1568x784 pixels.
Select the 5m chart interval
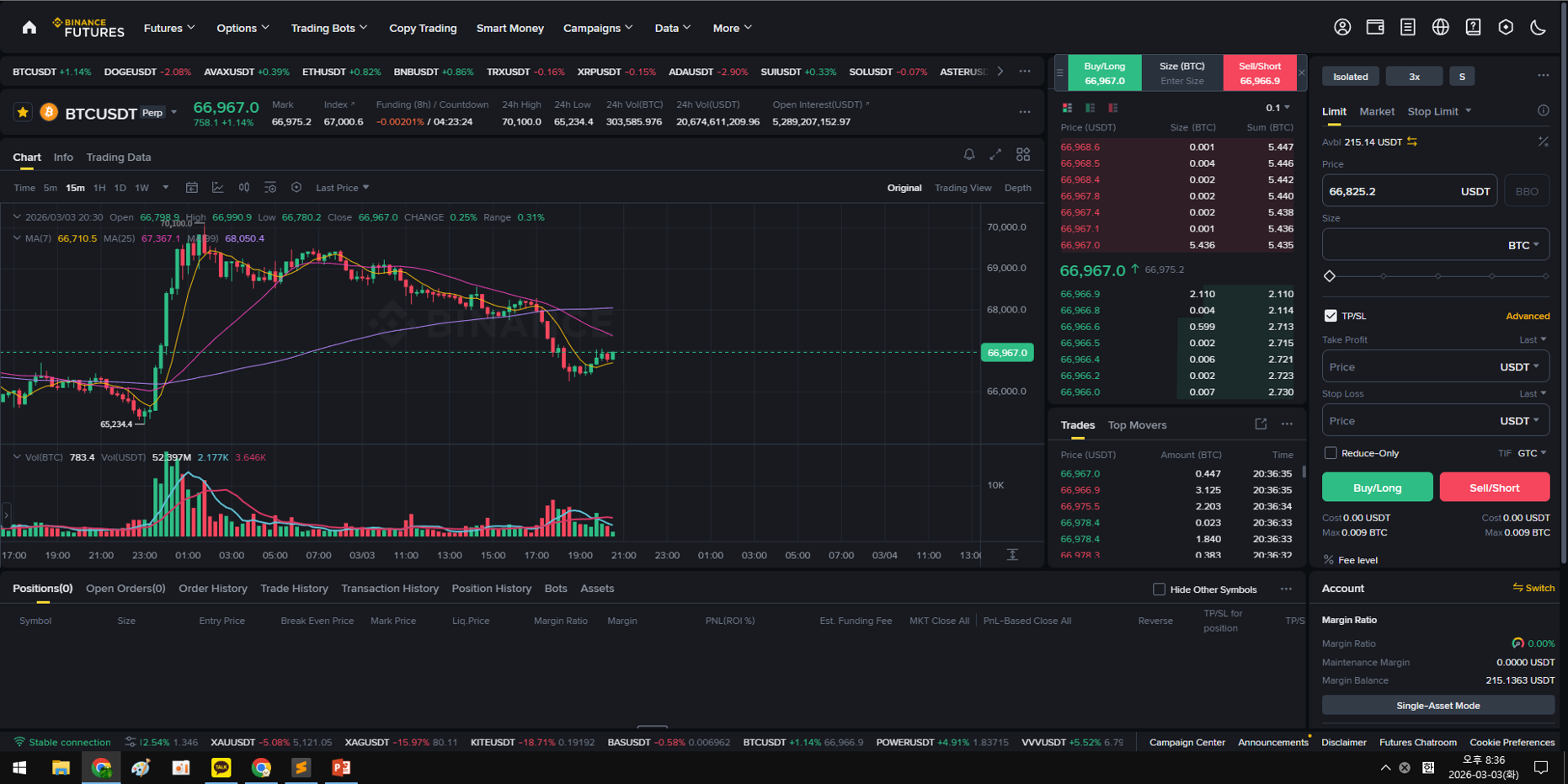pos(51,188)
